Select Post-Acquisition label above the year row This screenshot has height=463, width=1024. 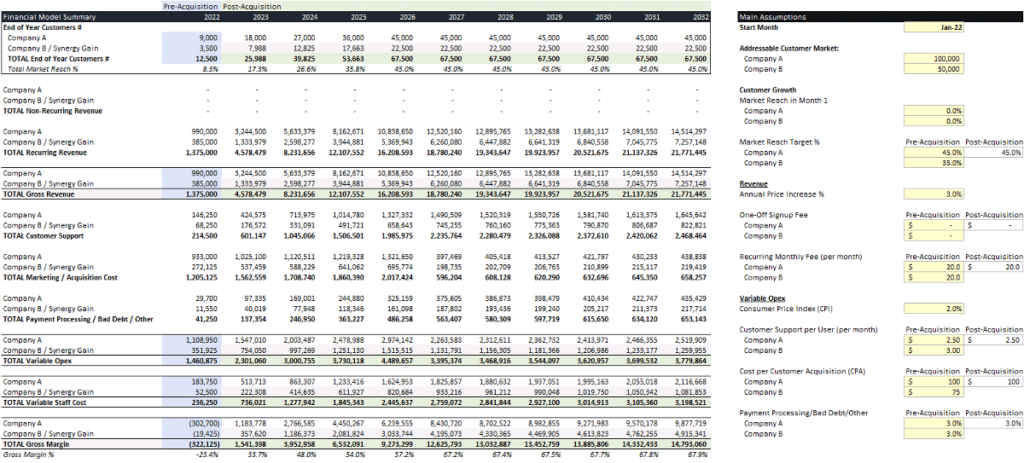251,6
